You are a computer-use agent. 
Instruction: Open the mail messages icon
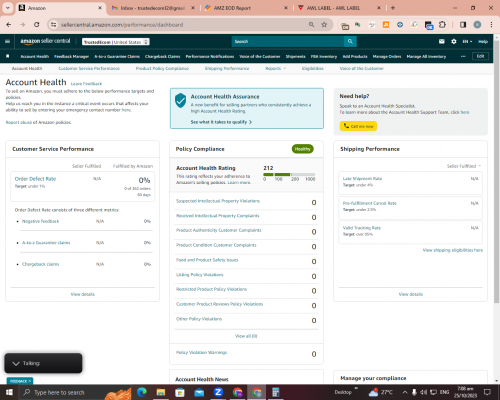click(x=442, y=41)
